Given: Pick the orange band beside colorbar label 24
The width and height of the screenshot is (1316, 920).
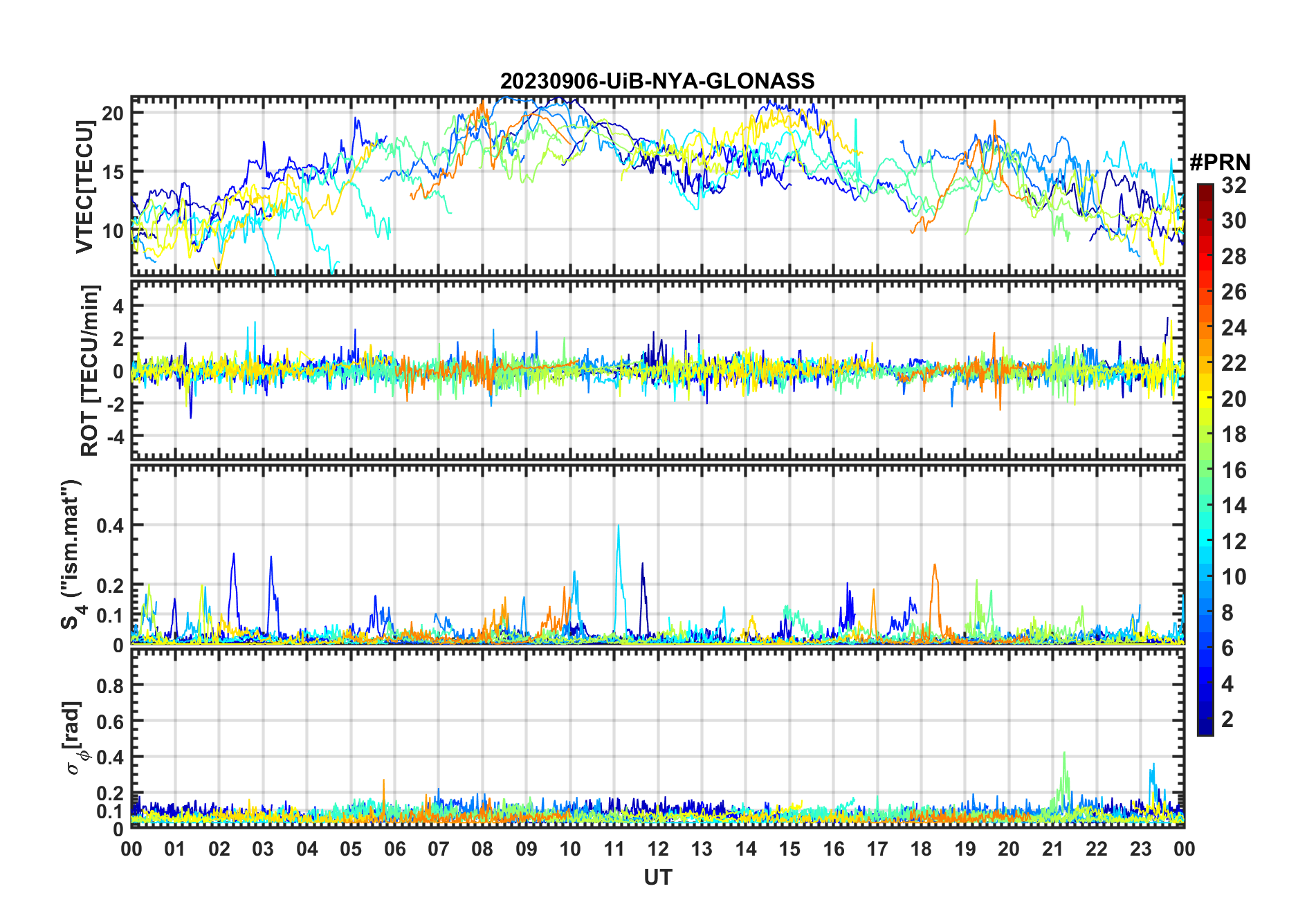Looking at the screenshot, I should tap(1205, 327).
